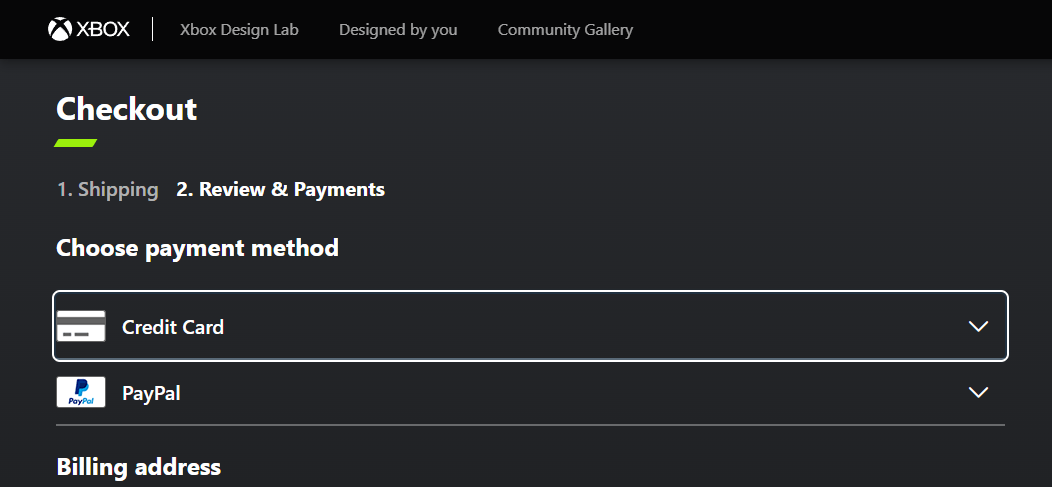Click the vertical divider beside the XBOX logo
This screenshot has height=487, width=1052.
[153, 30]
